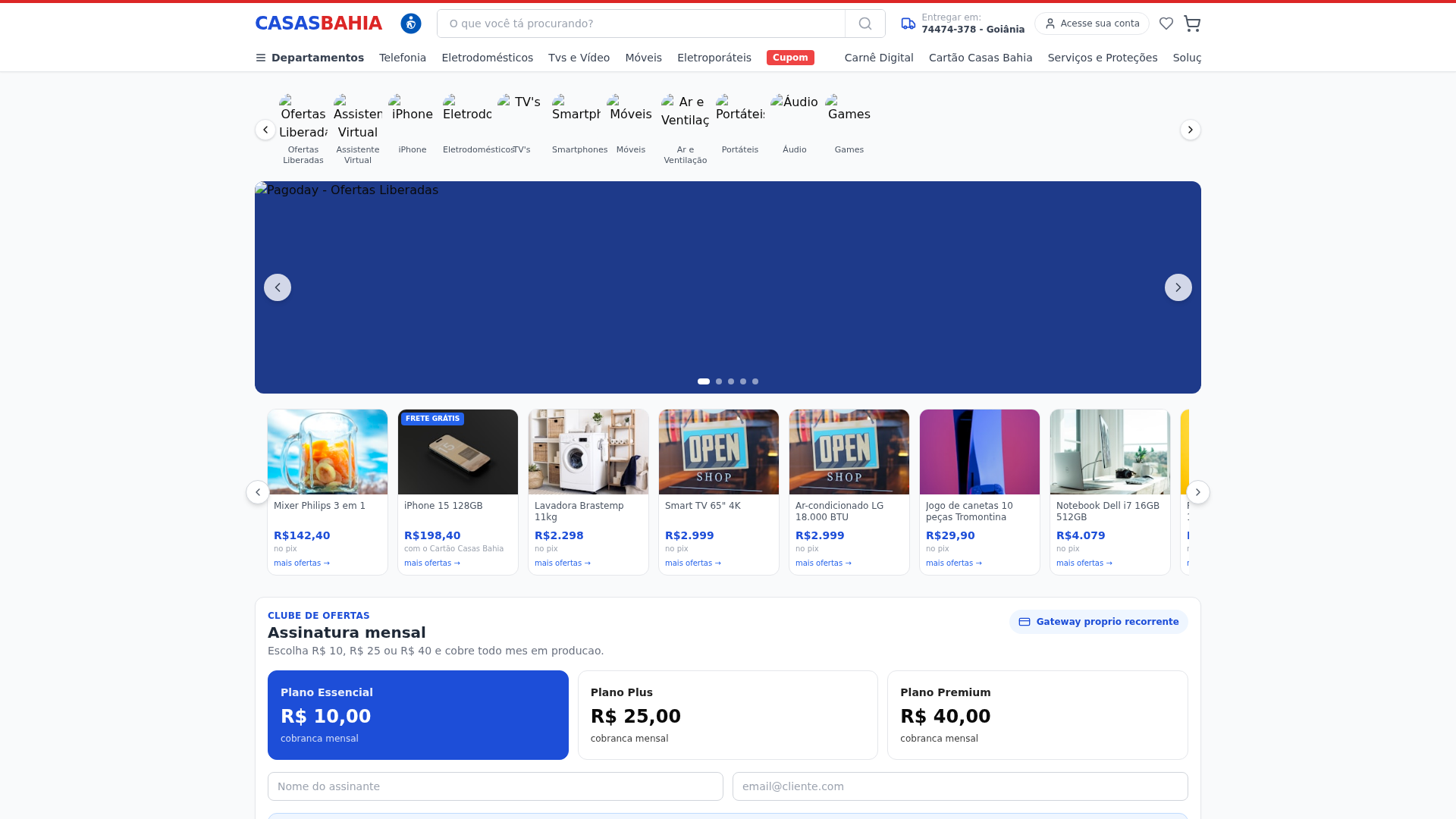The width and height of the screenshot is (1456, 819).
Task: Jump to second banner slide dot
Action: point(719,381)
